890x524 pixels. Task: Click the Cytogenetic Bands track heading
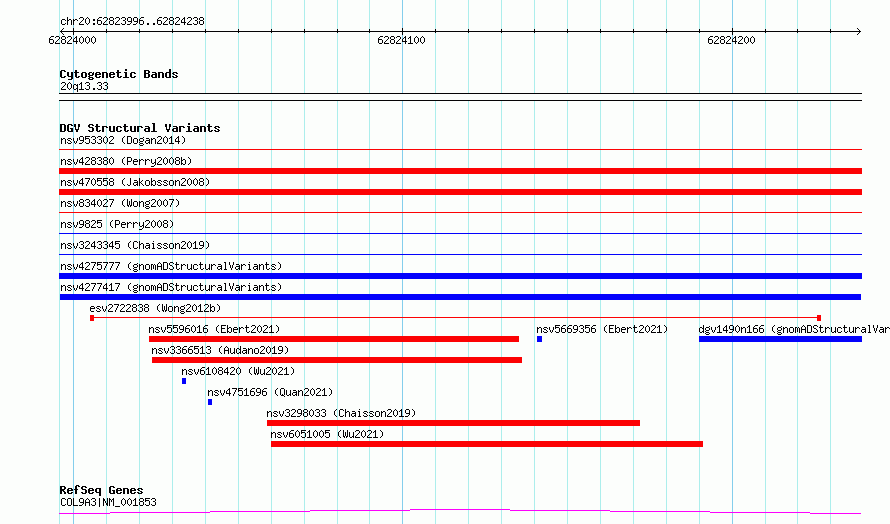point(119,74)
